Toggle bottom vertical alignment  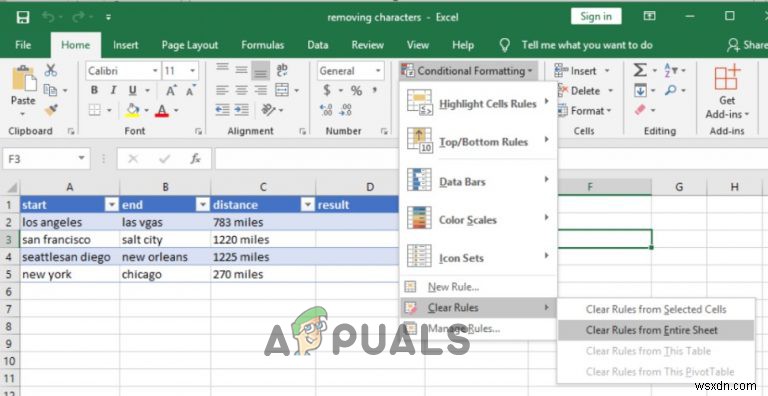coord(261,72)
